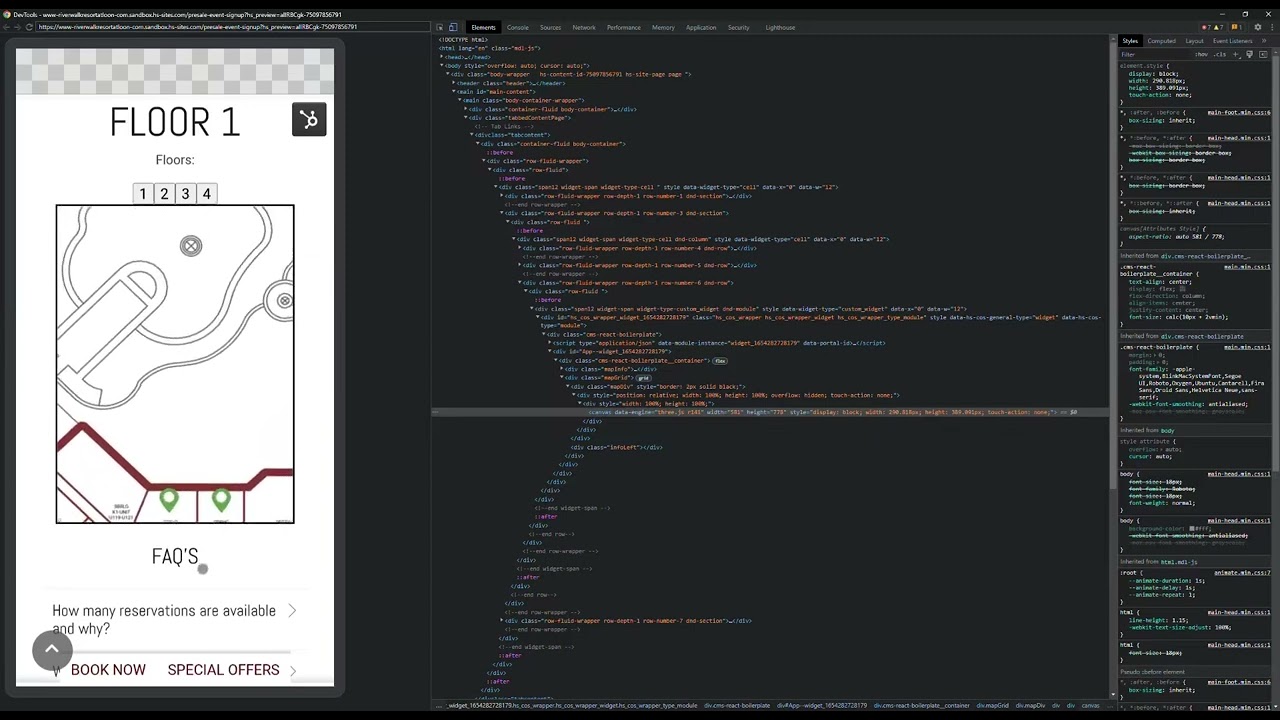Click the red error count badge

coord(1206,27)
